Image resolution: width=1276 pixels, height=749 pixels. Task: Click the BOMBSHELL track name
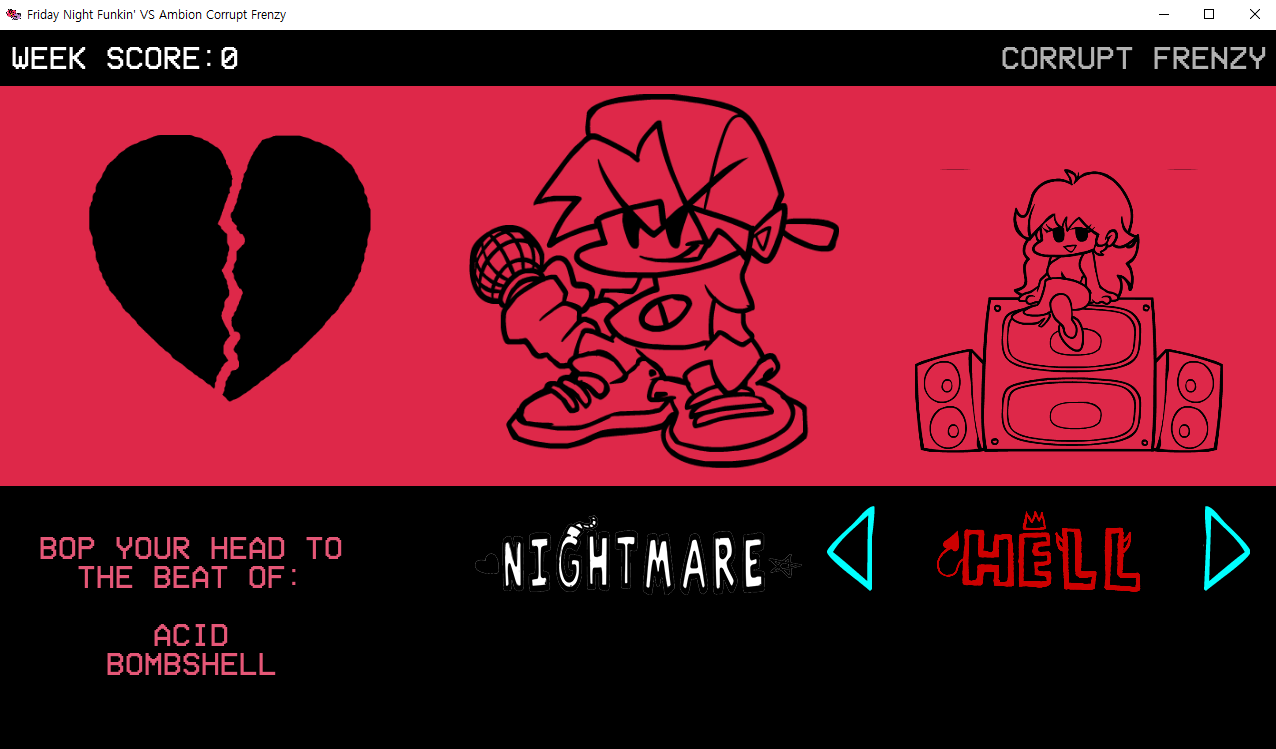pos(191,664)
